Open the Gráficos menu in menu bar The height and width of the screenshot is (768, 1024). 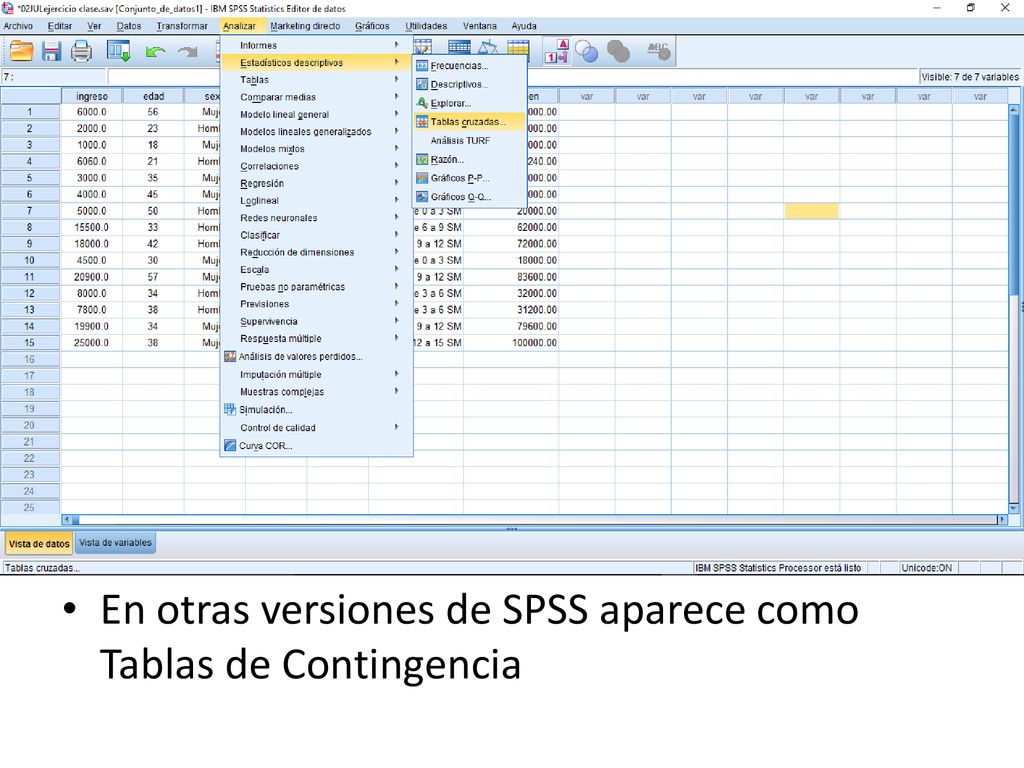click(372, 26)
